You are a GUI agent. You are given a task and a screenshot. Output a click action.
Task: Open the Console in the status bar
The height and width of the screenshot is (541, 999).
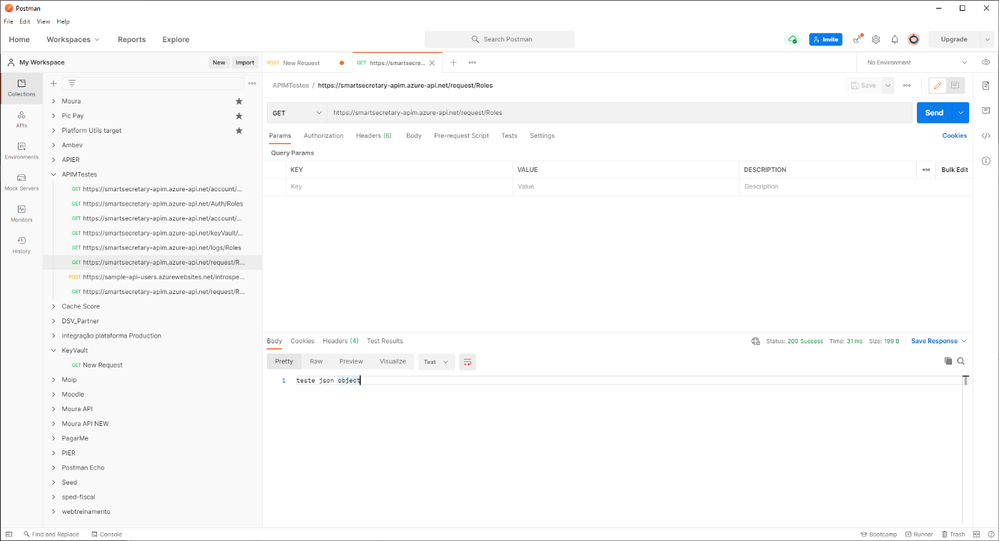(x=106, y=535)
